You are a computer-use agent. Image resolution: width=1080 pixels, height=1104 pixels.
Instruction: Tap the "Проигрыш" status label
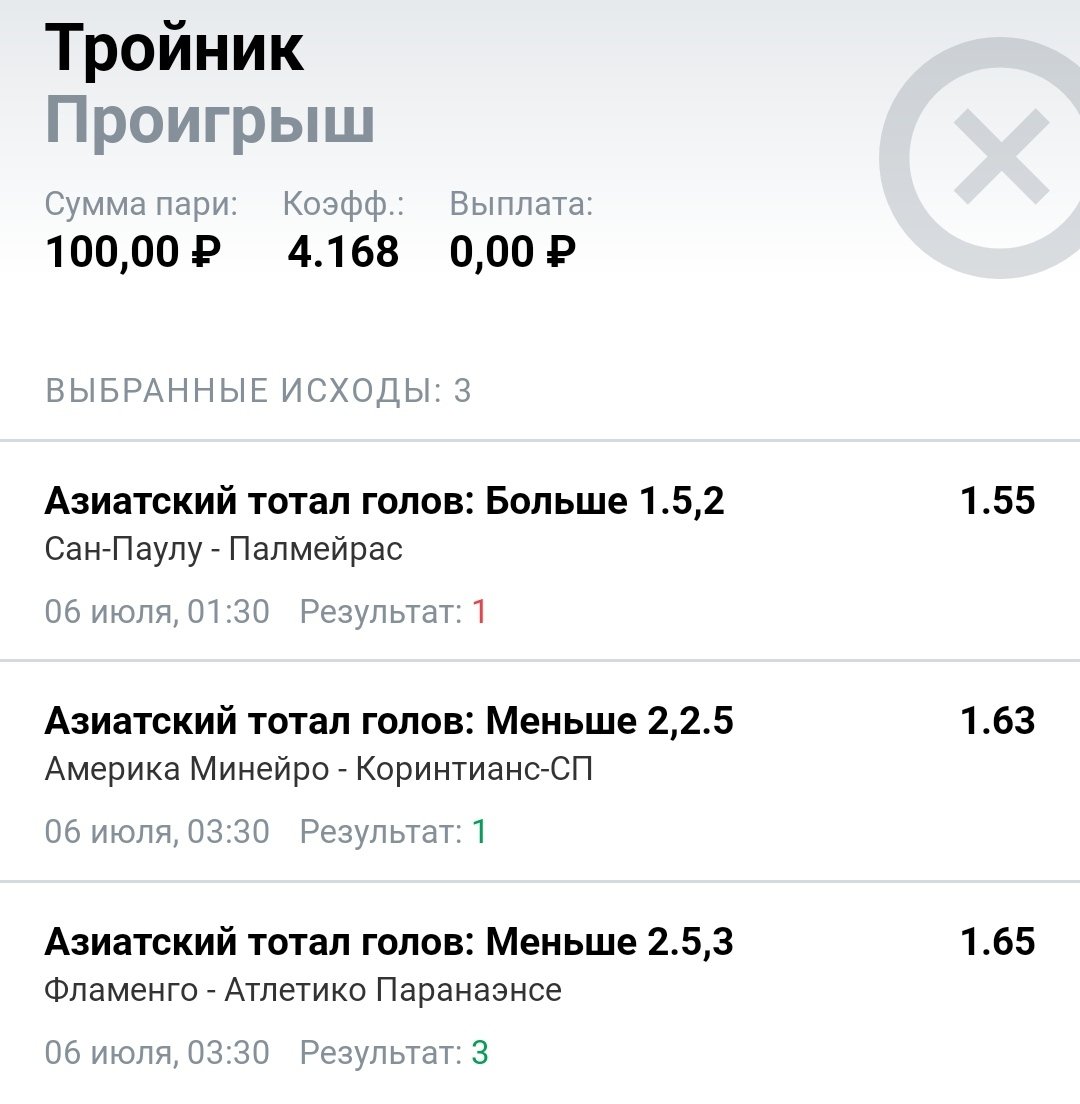coord(210,122)
